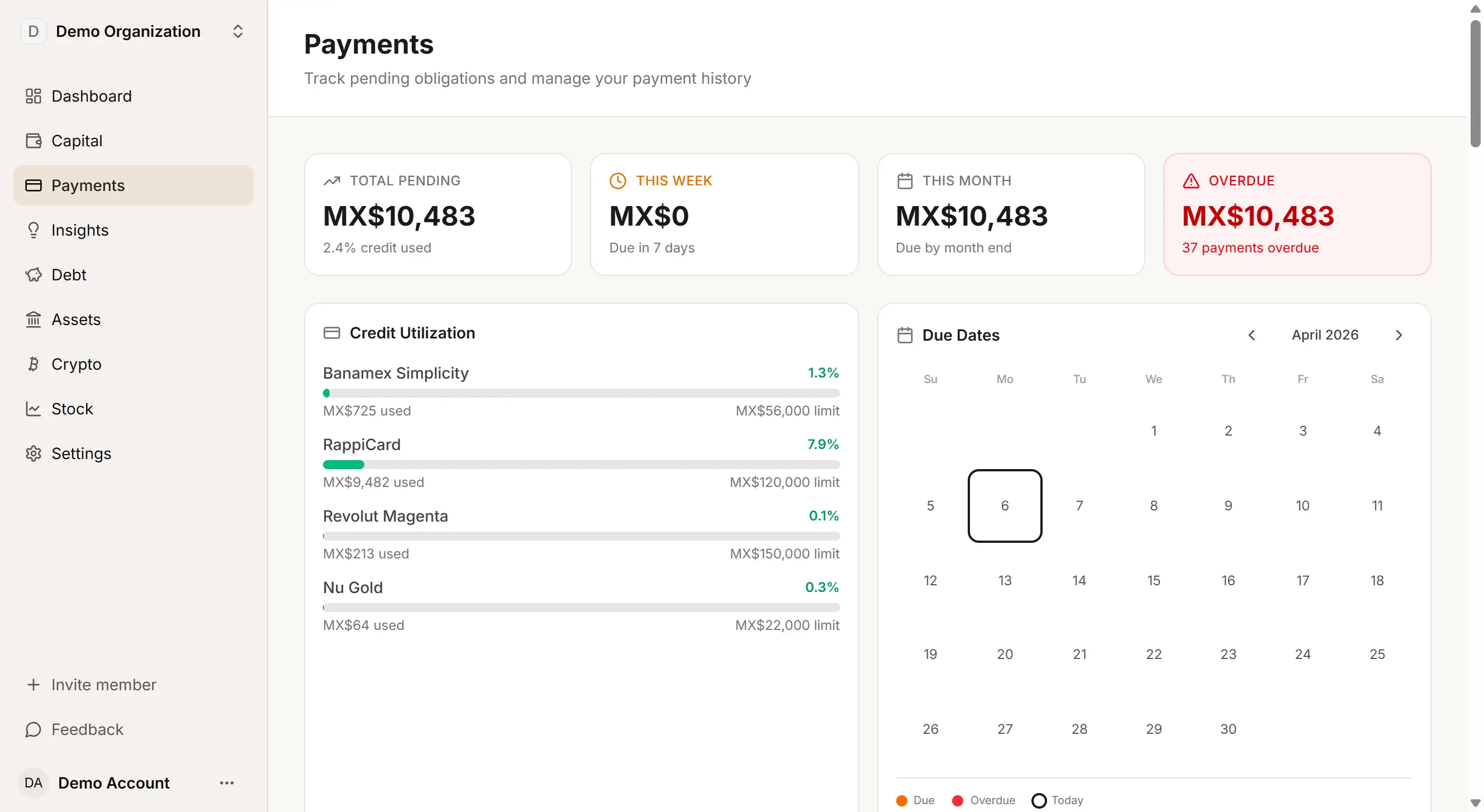
Task: Click the '7.9%' RappiCard percentage
Action: pos(822,445)
